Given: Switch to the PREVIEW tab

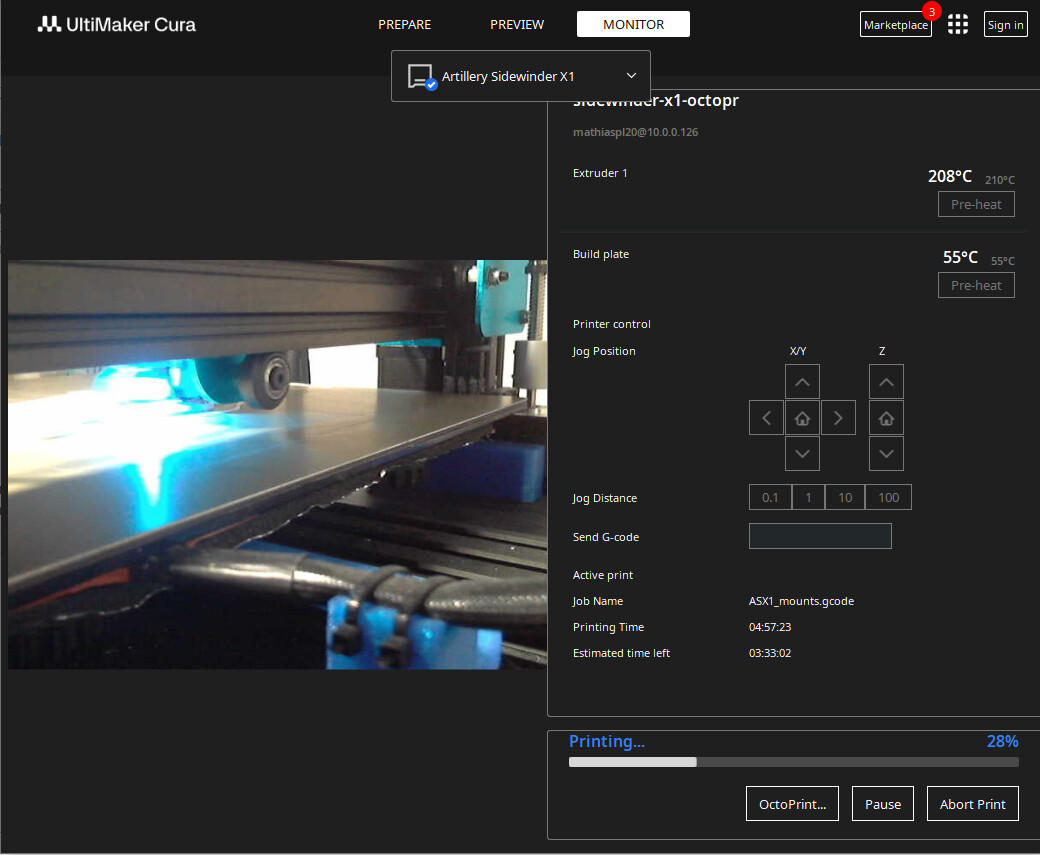Looking at the screenshot, I should pyautogui.click(x=517, y=24).
